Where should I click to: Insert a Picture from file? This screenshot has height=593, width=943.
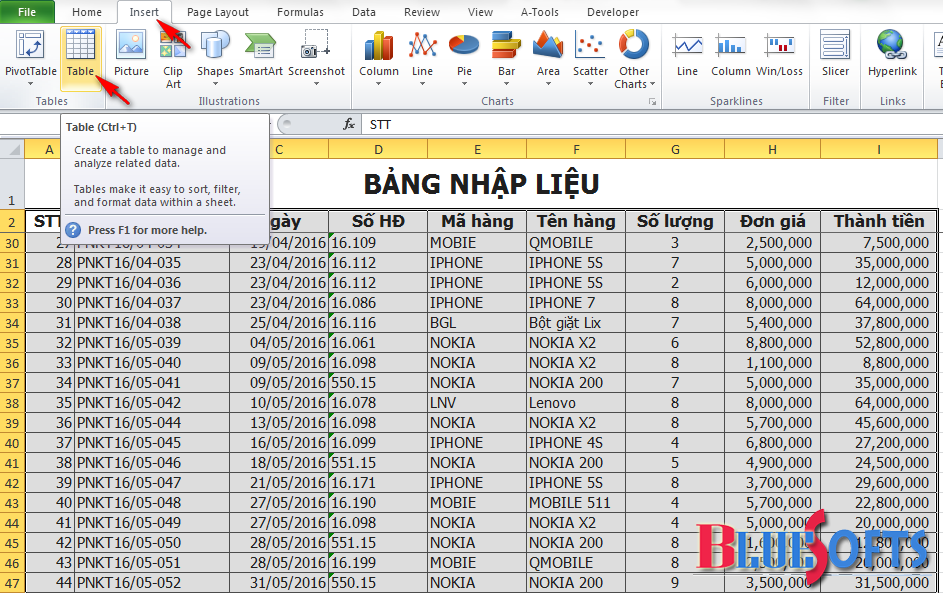click(x=131, y=54)
